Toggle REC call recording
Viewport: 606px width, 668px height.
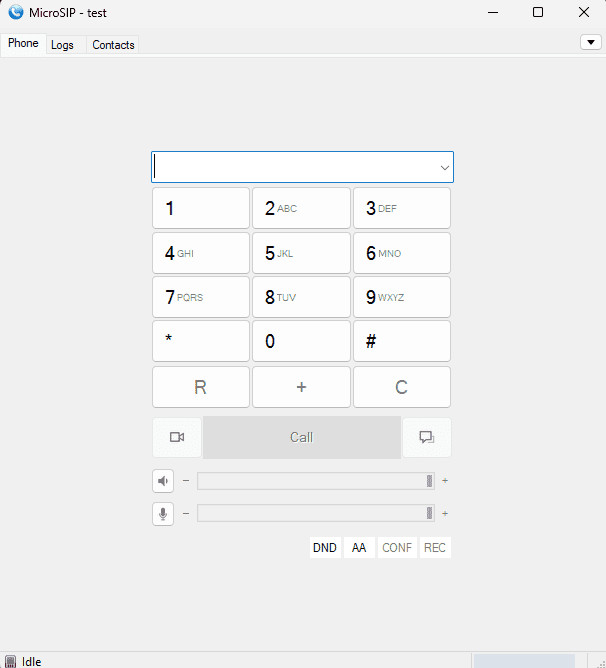(435, 547)
